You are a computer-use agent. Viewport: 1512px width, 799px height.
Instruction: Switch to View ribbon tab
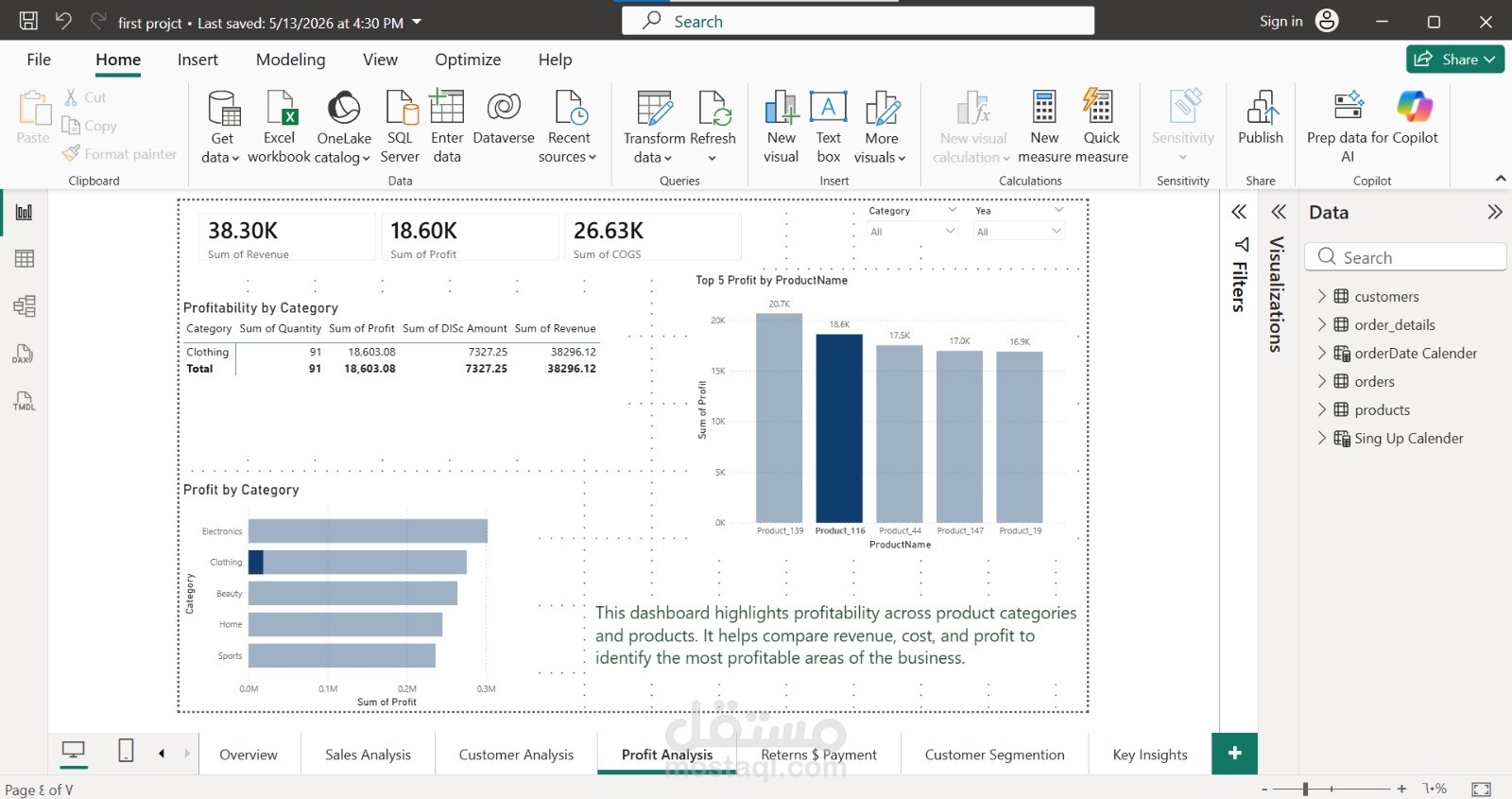(x=381, y=60)
